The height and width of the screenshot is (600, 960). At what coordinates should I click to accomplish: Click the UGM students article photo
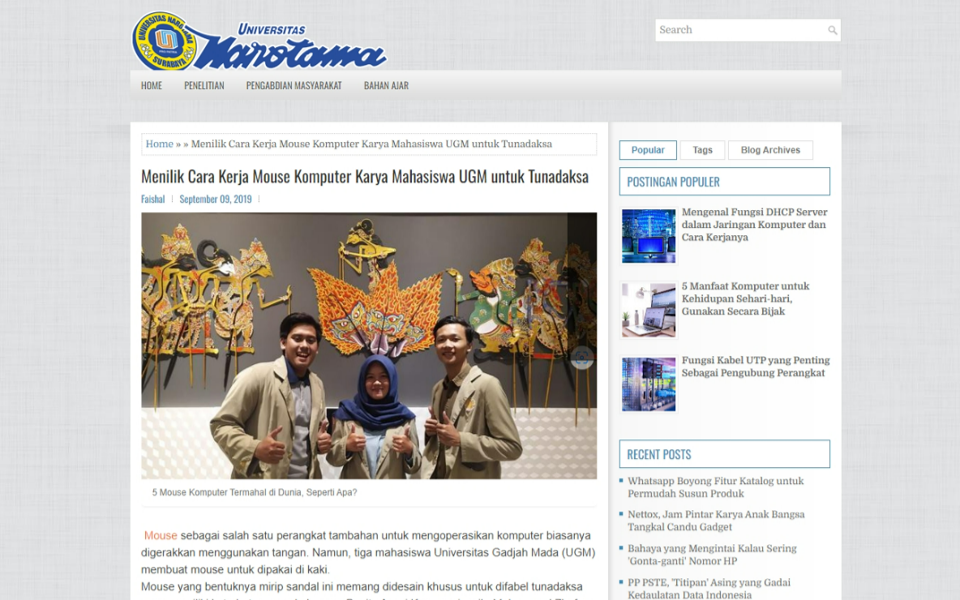pyautogui.click(x=368, y=345)
